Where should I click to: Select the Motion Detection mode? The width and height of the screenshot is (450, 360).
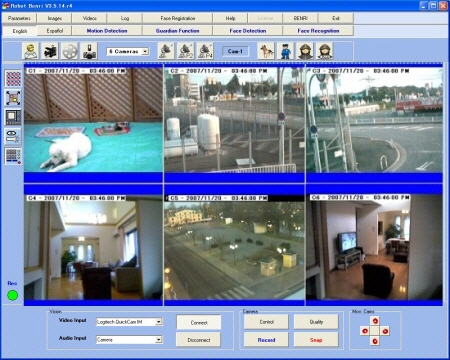pos(107,31)
